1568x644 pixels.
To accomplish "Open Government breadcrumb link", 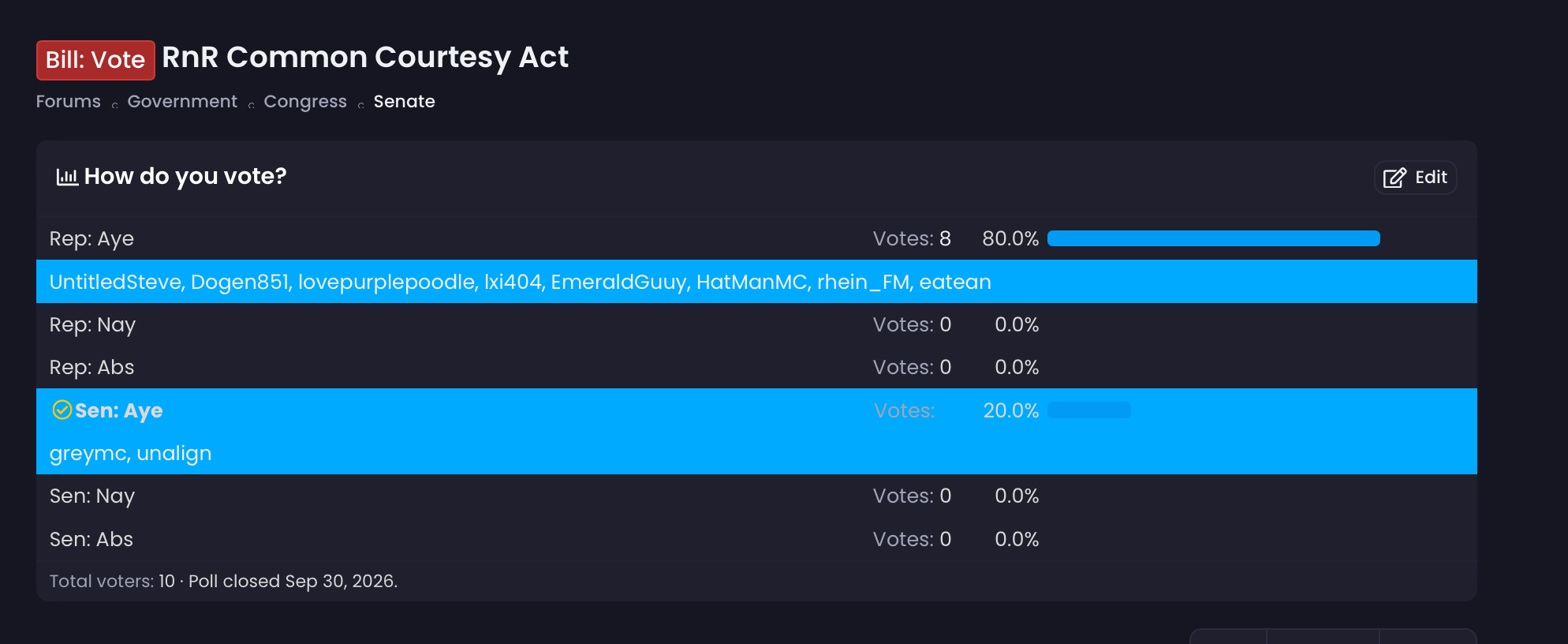I will point(182,102).
